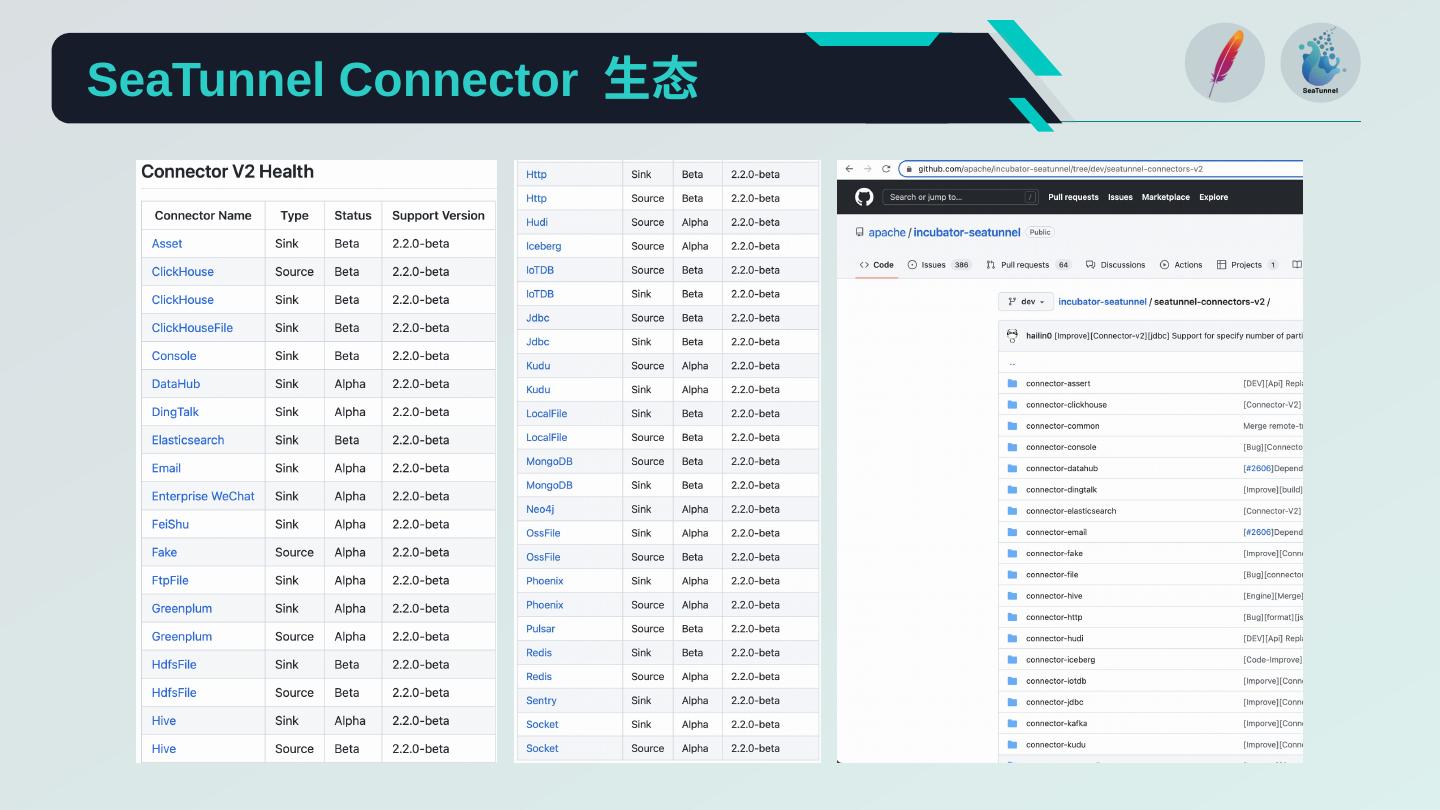Click the connector-console folder icon
The image size is (1440, 810).
tap(1012, 447)
